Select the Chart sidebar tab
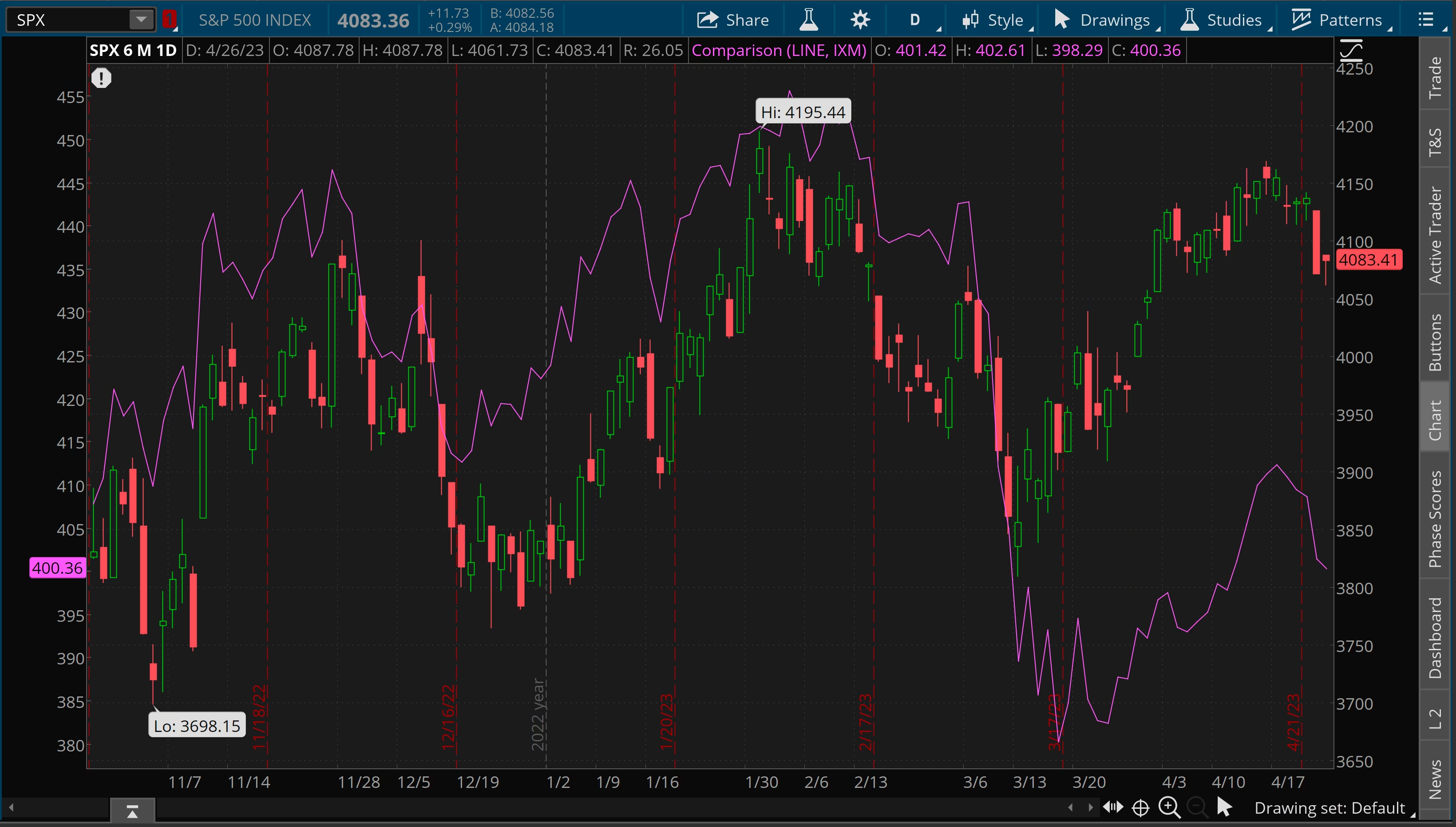This screenshot has height=827, width=1456. [1436, 420]
